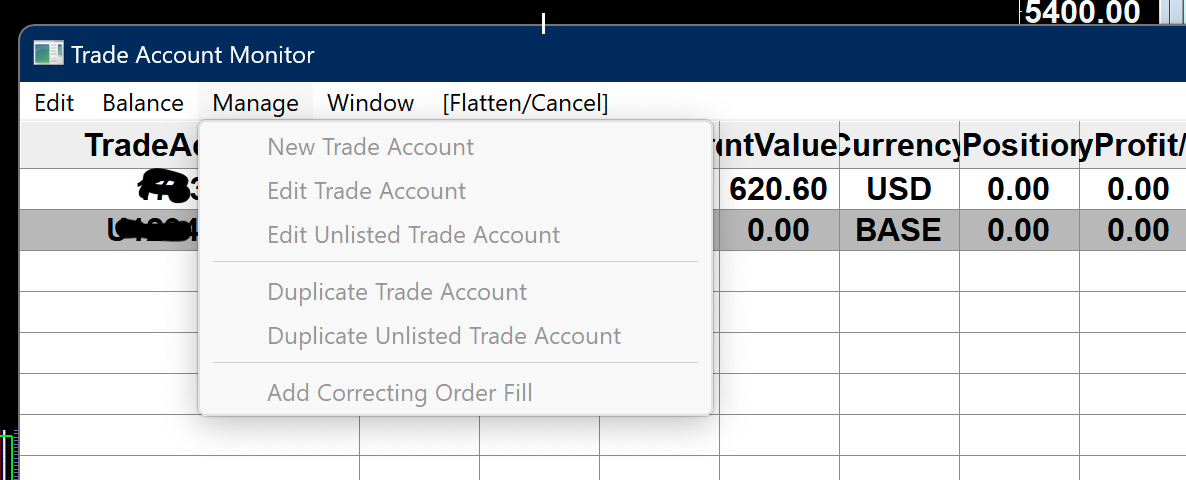Viewport: 1186px width, 480px height.
Task: Click the Trade Account Monitor window icon
Action: 48,54
